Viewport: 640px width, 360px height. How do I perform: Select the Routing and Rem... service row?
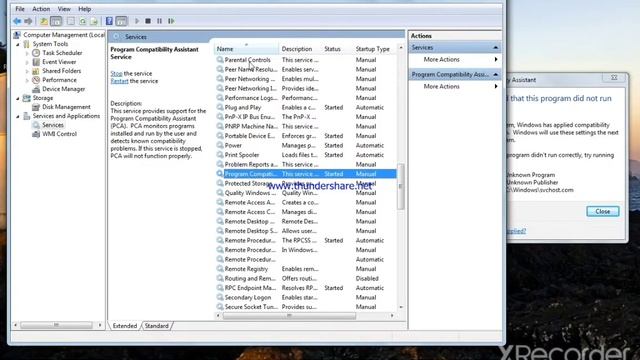point(306,278)
